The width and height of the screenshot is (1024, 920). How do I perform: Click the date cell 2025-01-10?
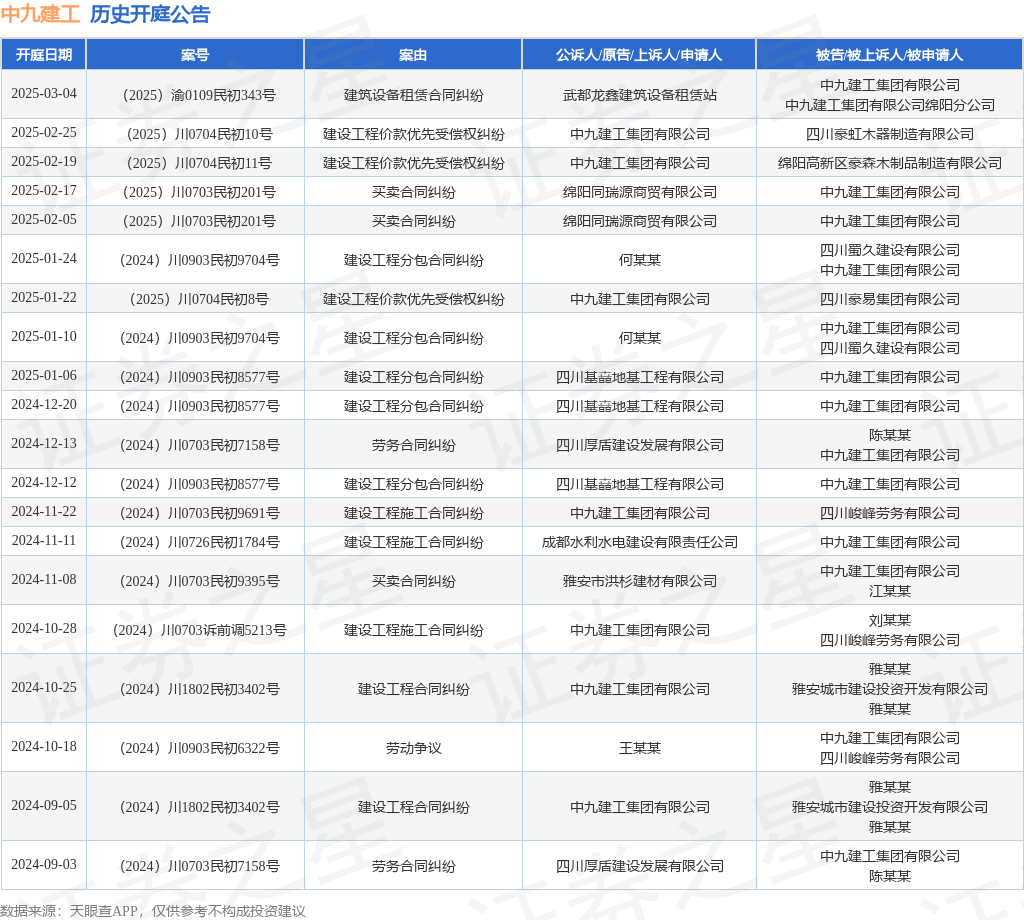[44, 336]
